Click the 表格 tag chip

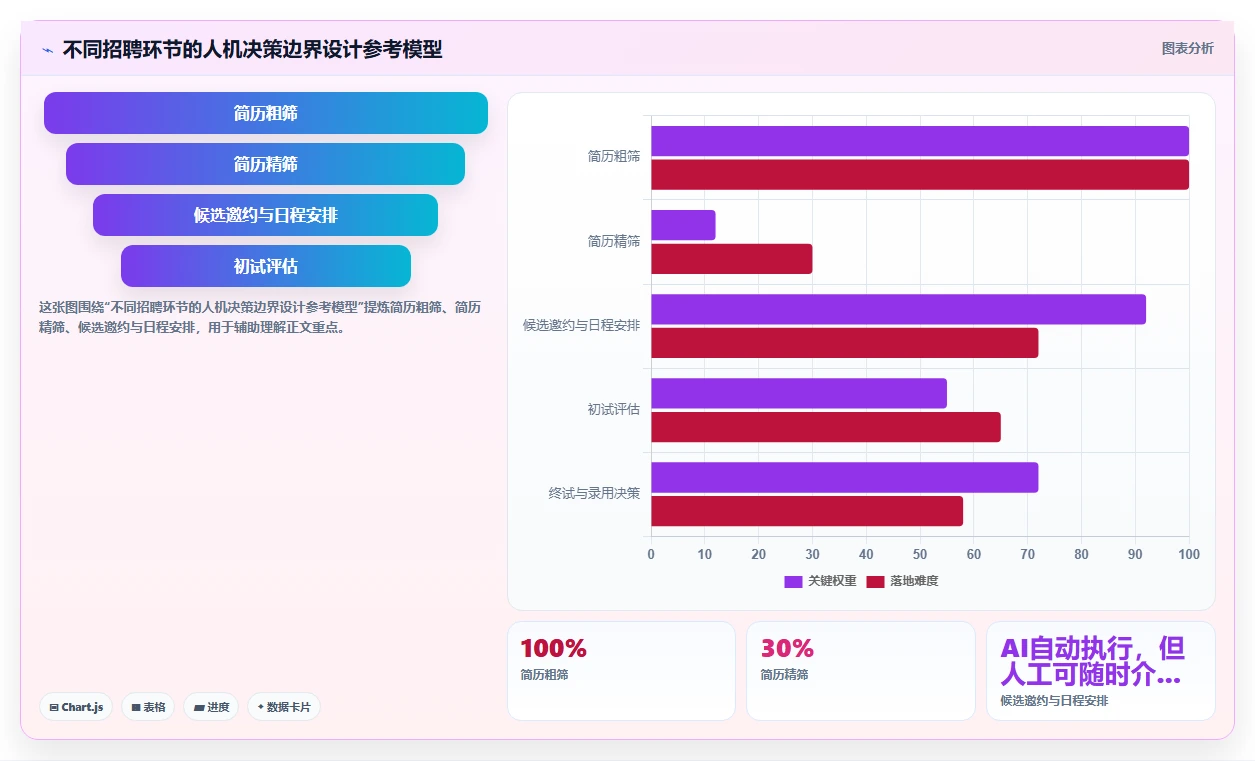[x=148, y=707]
